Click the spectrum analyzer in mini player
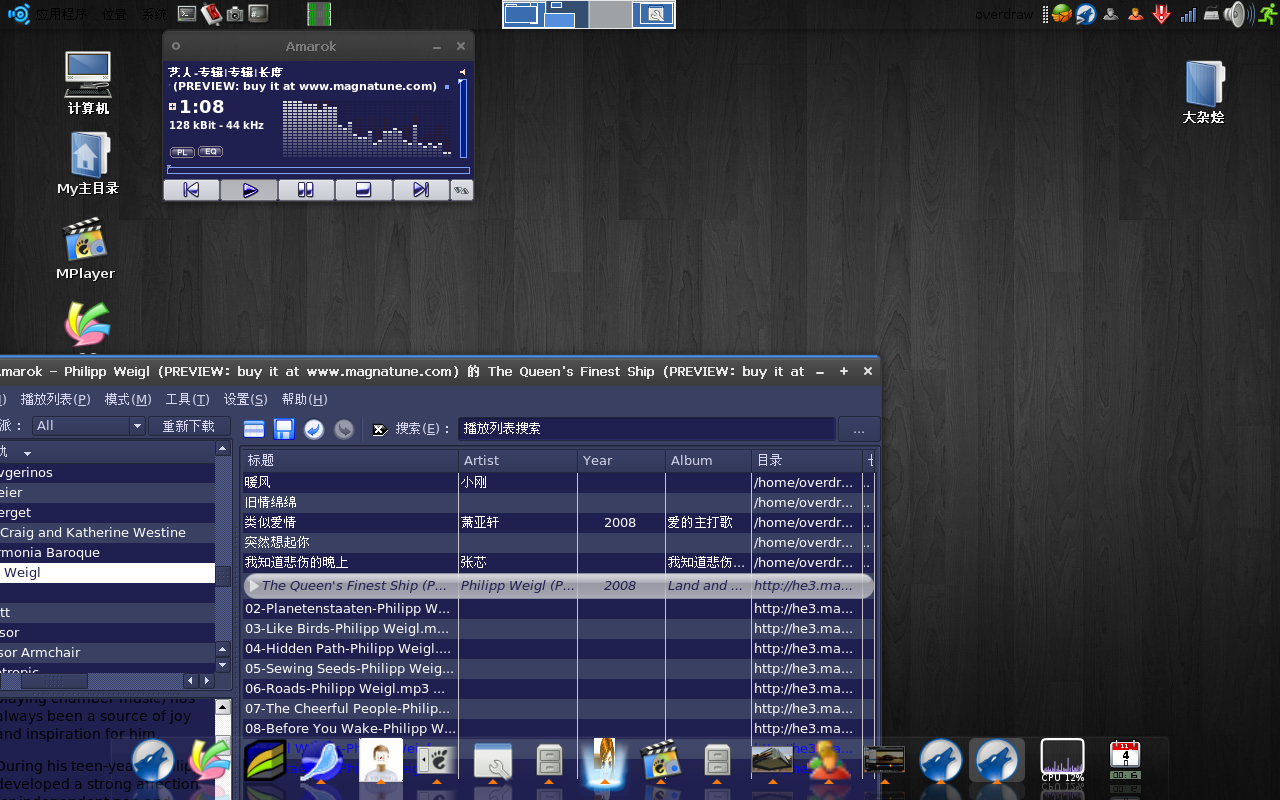The image size is (1280, 800). click(367, 127)
